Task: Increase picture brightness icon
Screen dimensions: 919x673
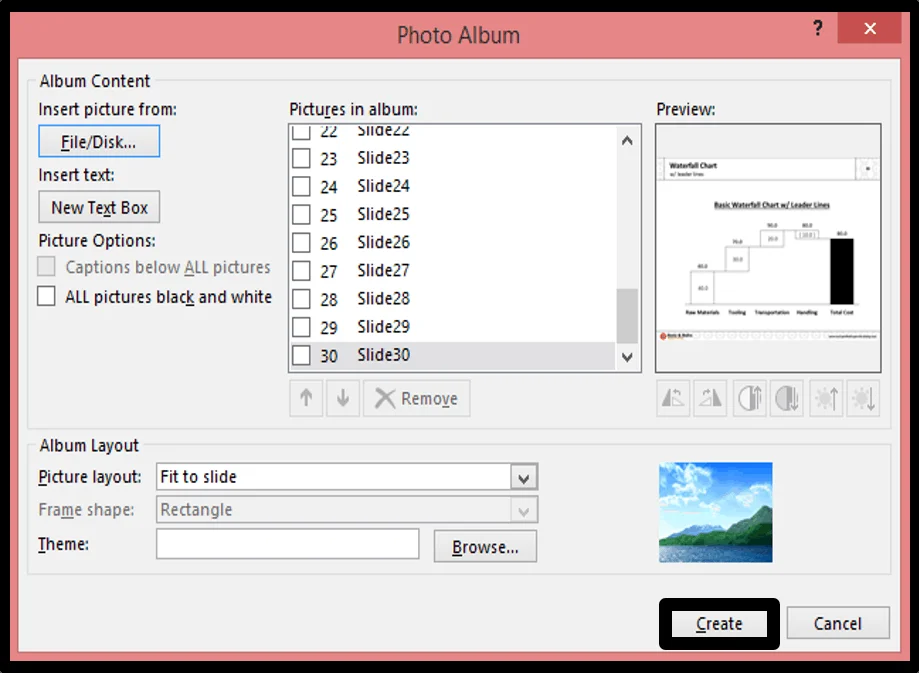Action: pos(826,399)
